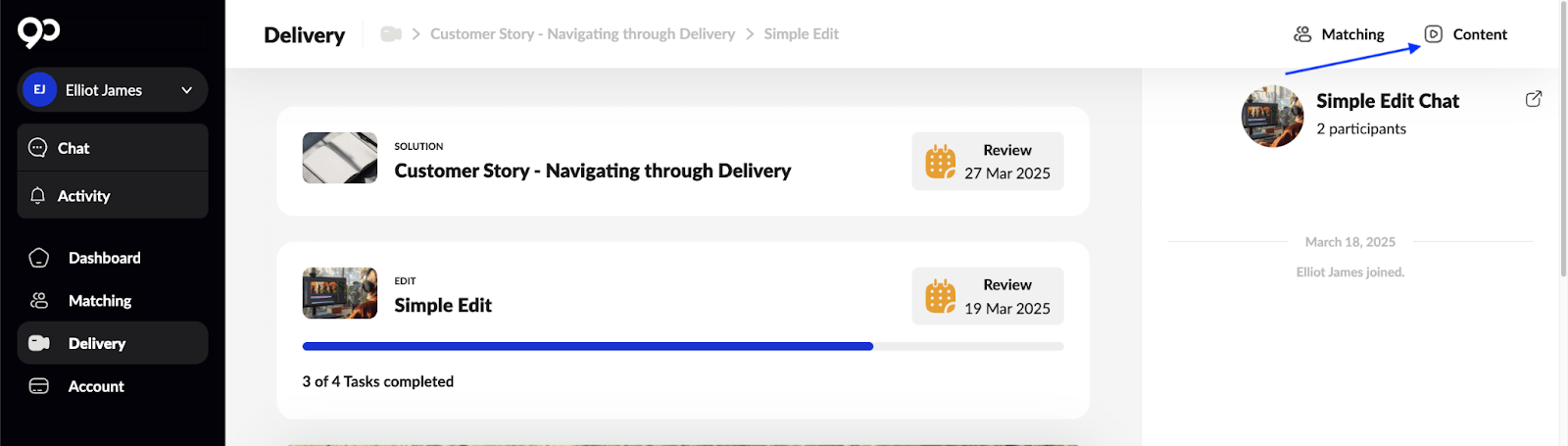Click the EJ avatar badge
Screen dimensions: 1568x446
coord(39,90)
